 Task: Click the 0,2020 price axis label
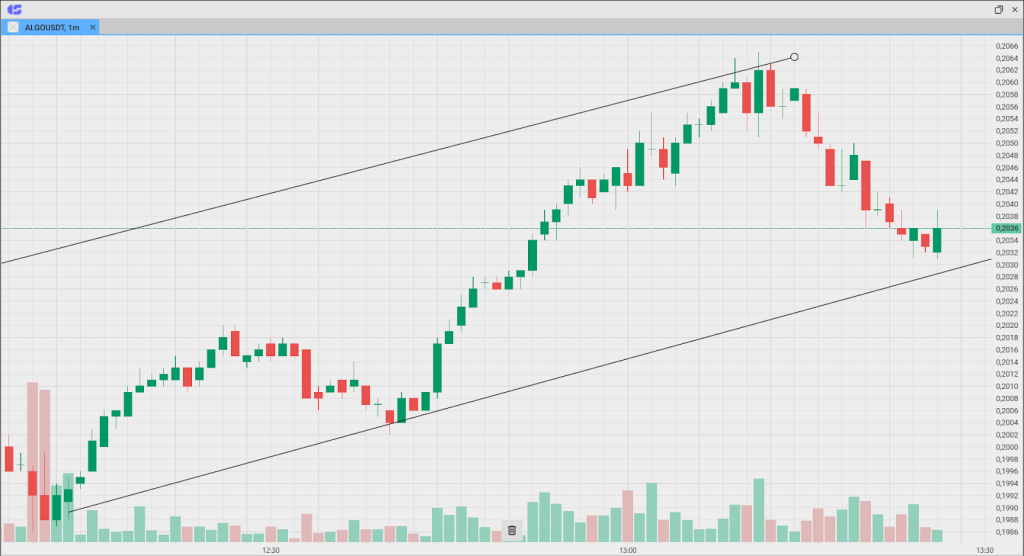(x=1006, y=326)
